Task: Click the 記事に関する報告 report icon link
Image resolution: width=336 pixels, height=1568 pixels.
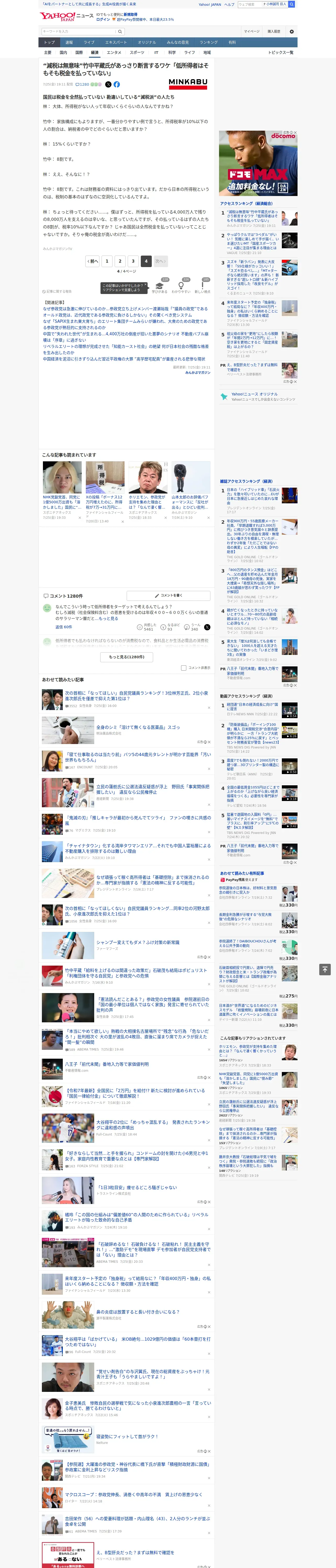Action: 57,292
